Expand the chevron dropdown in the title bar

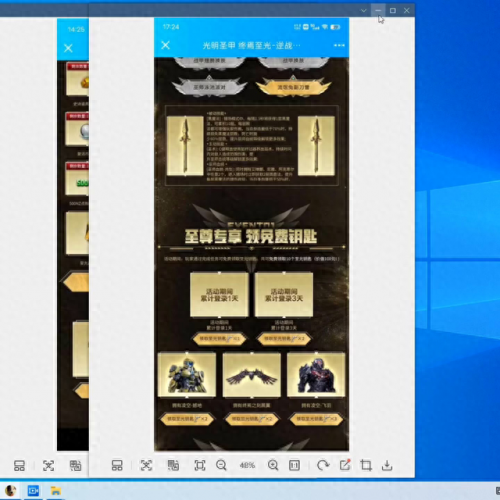pyautogui.click(x=364, y=11)
